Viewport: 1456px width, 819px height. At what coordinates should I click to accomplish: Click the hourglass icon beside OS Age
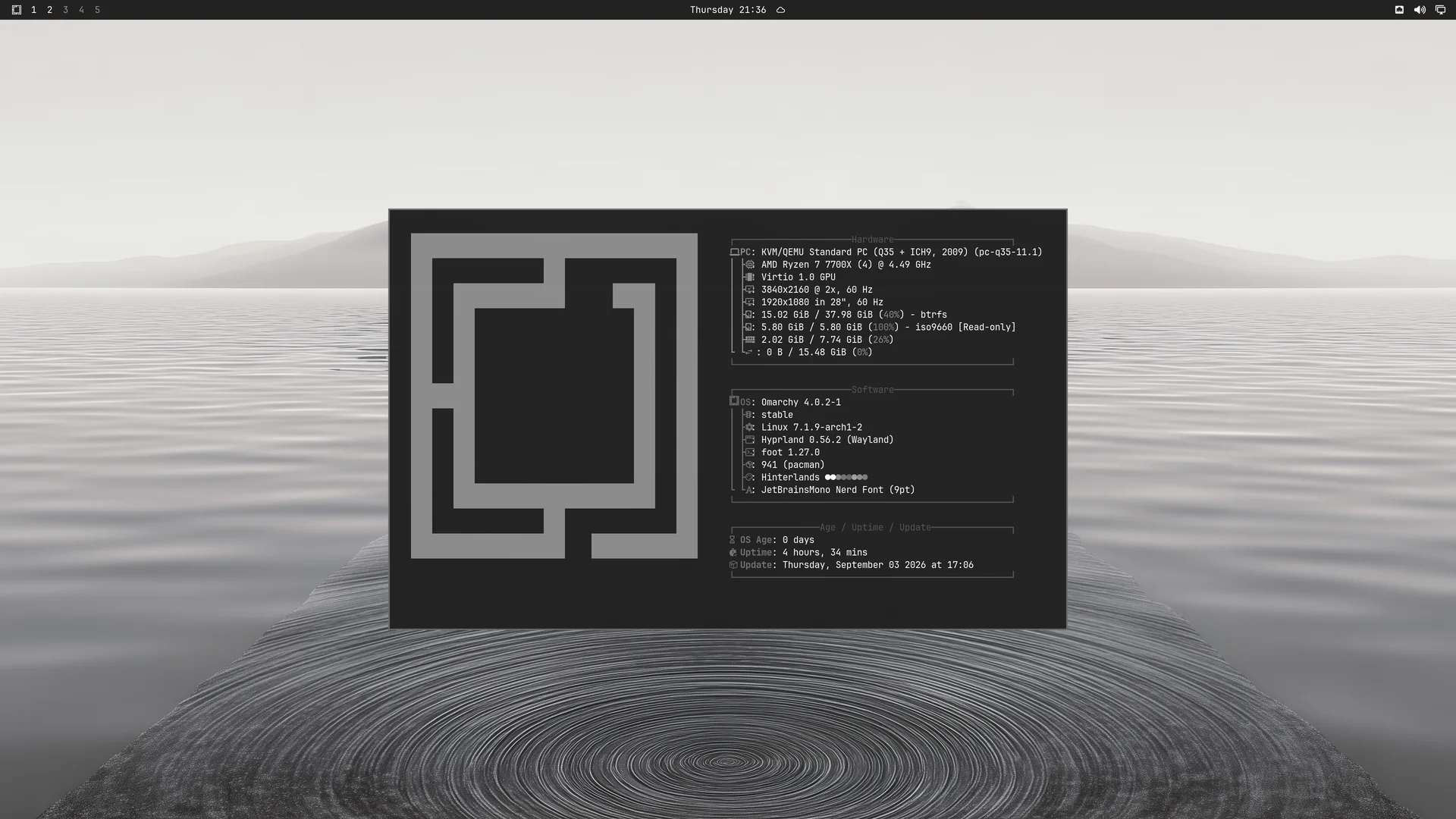pos(733,540)
